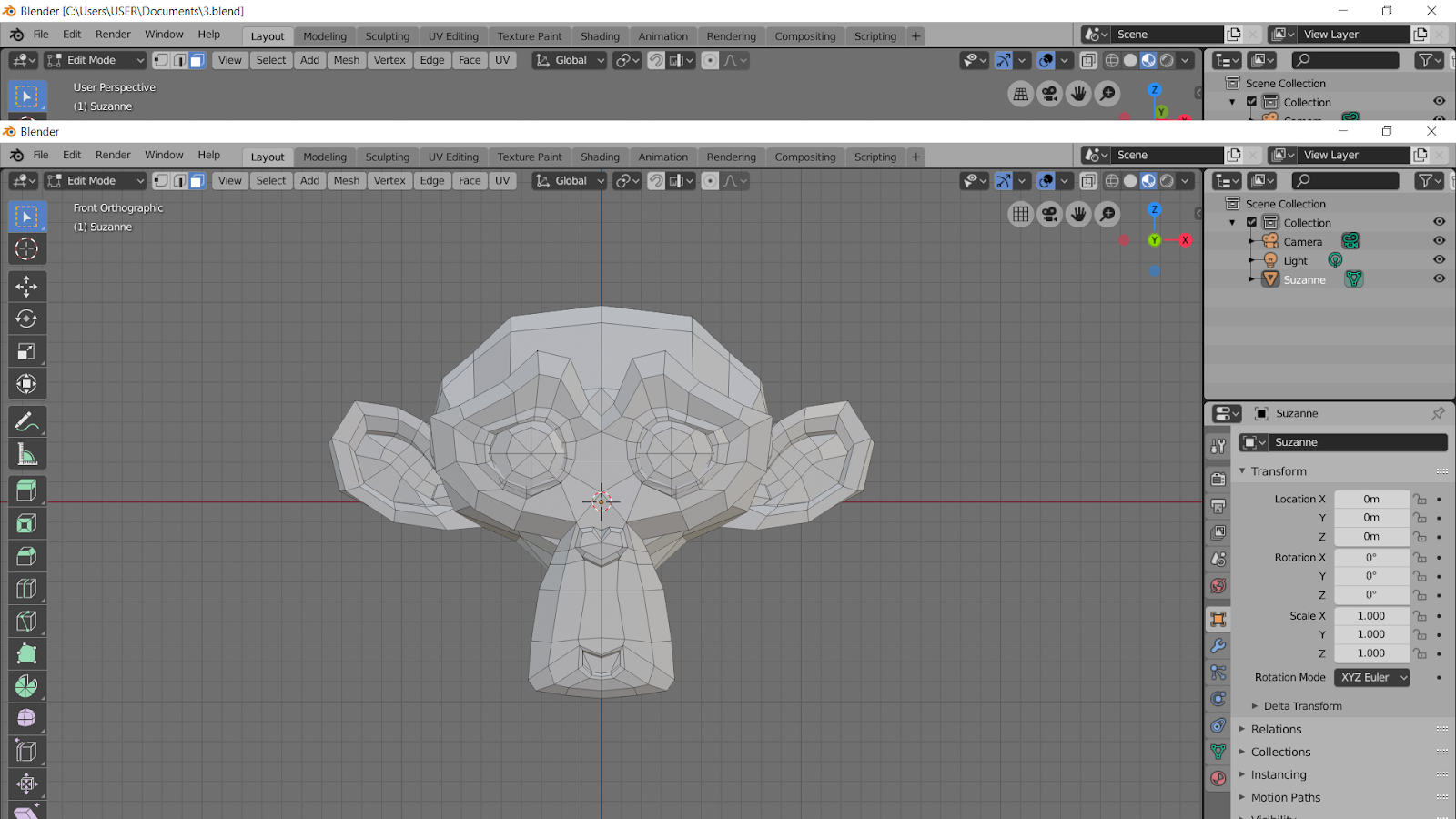Hide Suzanne using its eye toggle
Image resolution: width=1456 pixels, height=819 pixels.
click(1440, 279)
